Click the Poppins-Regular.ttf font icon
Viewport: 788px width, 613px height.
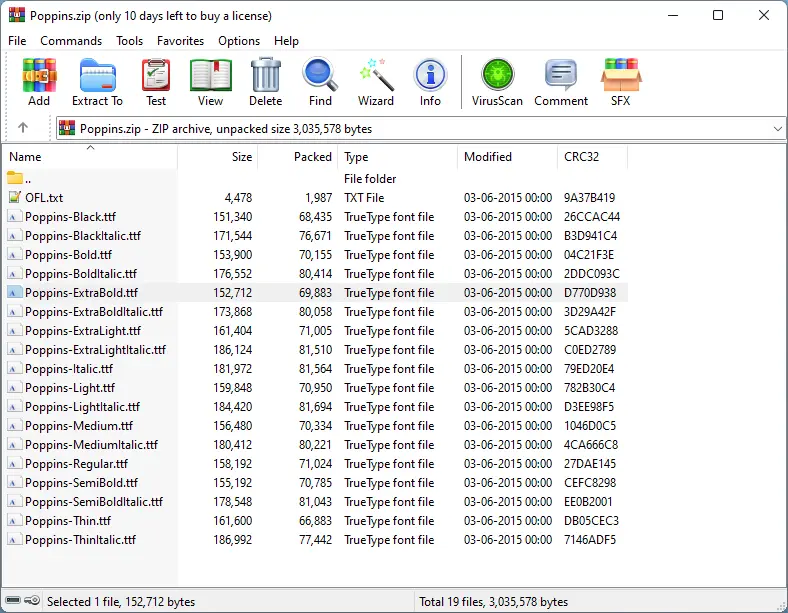(15, 464)
